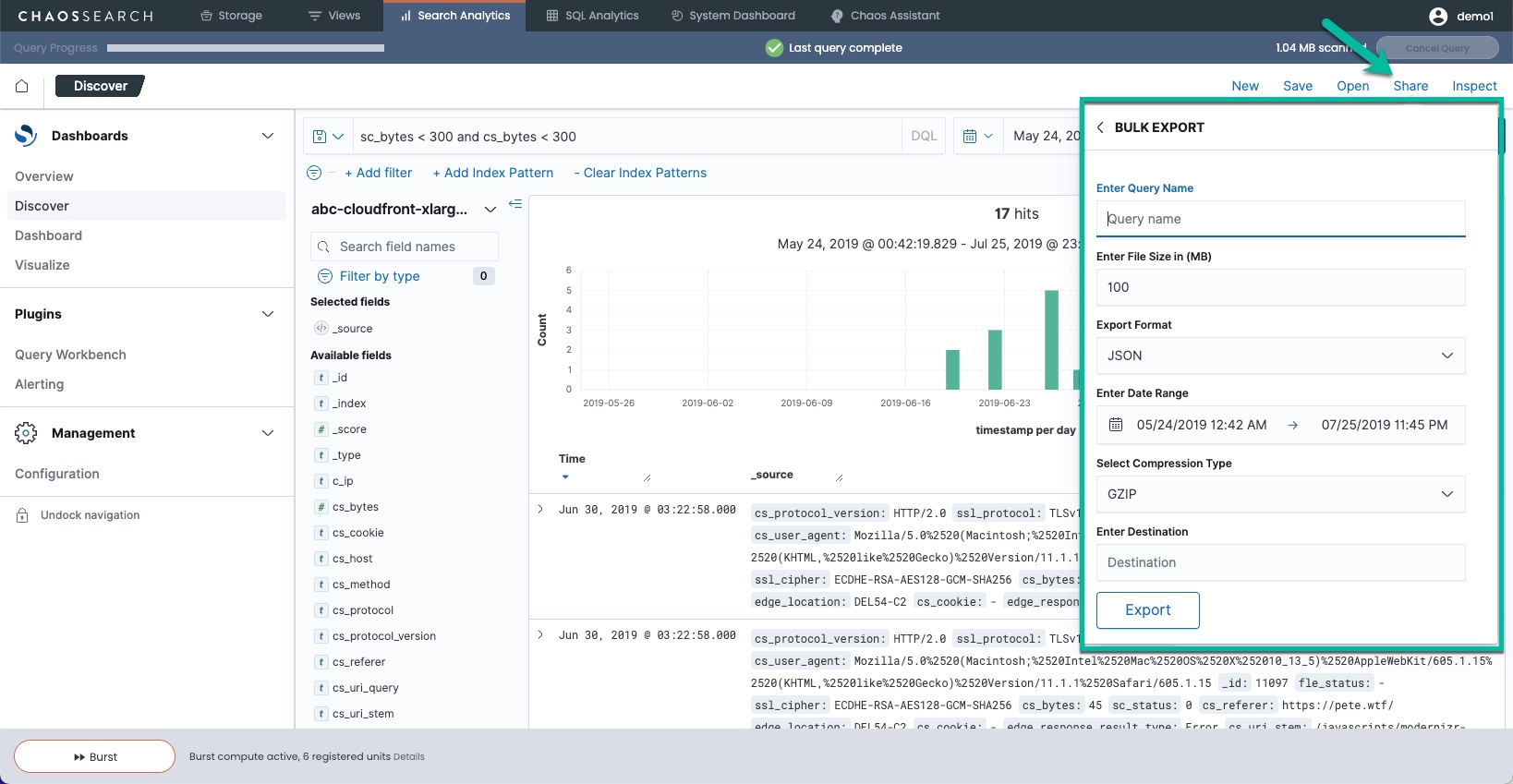Viewport: 1513px width, 784px height.
Task: Click the Open menu item
Action: click(1353, 86)
